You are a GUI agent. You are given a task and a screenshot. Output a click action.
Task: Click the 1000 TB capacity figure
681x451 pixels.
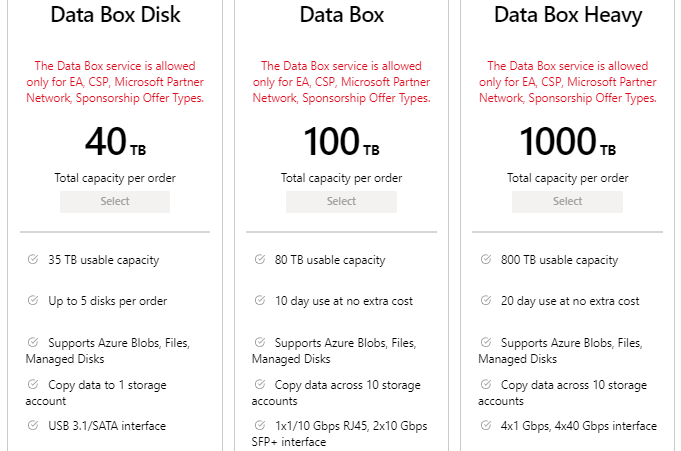(x=568, y=141)
